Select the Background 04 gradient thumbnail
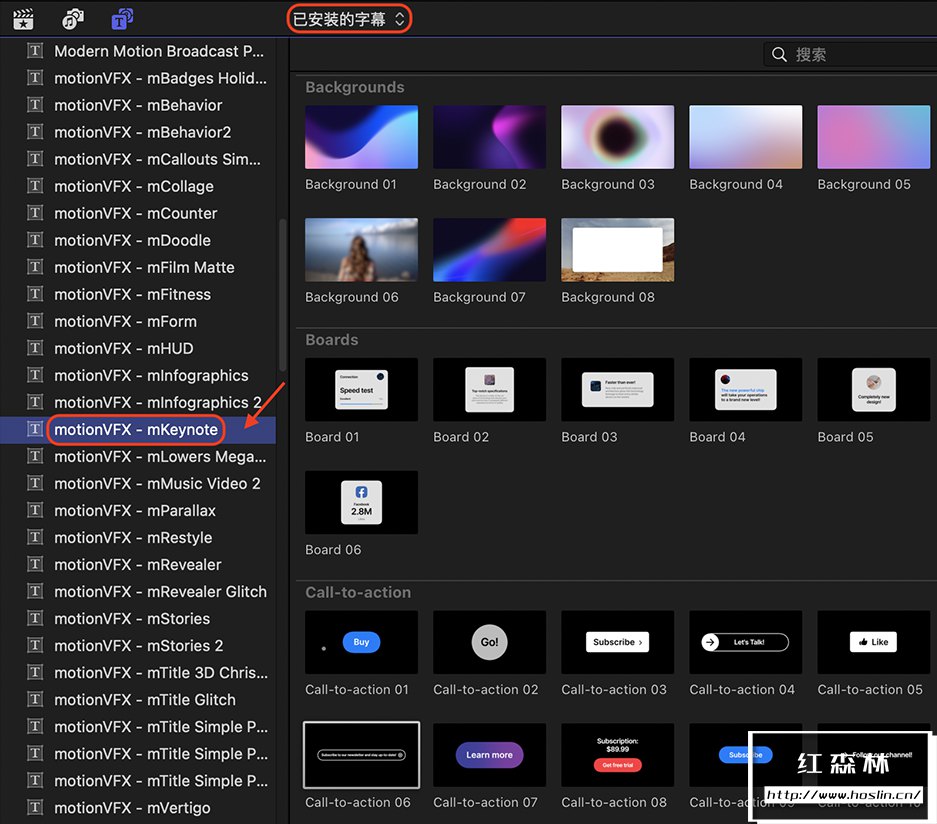Screen dimensions: 937x824 [746, 137]
